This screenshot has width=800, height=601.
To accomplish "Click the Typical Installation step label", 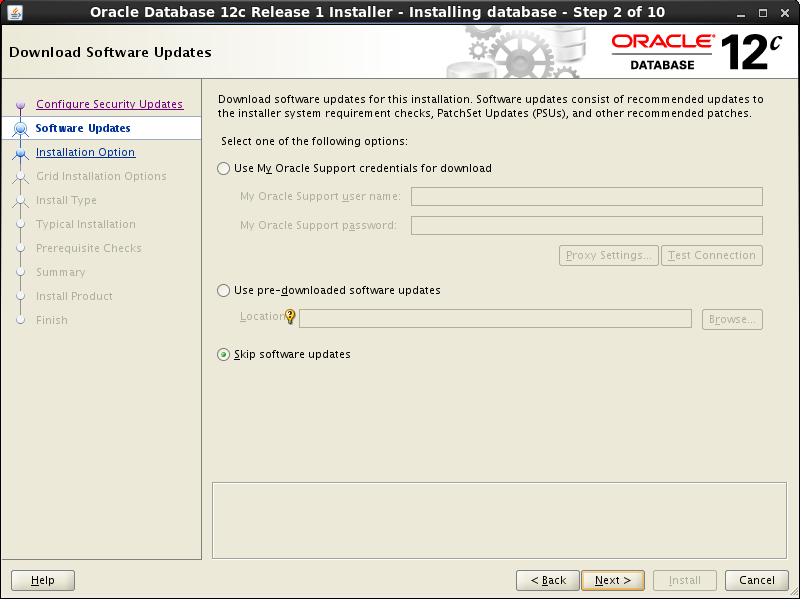I will point(86,224).
